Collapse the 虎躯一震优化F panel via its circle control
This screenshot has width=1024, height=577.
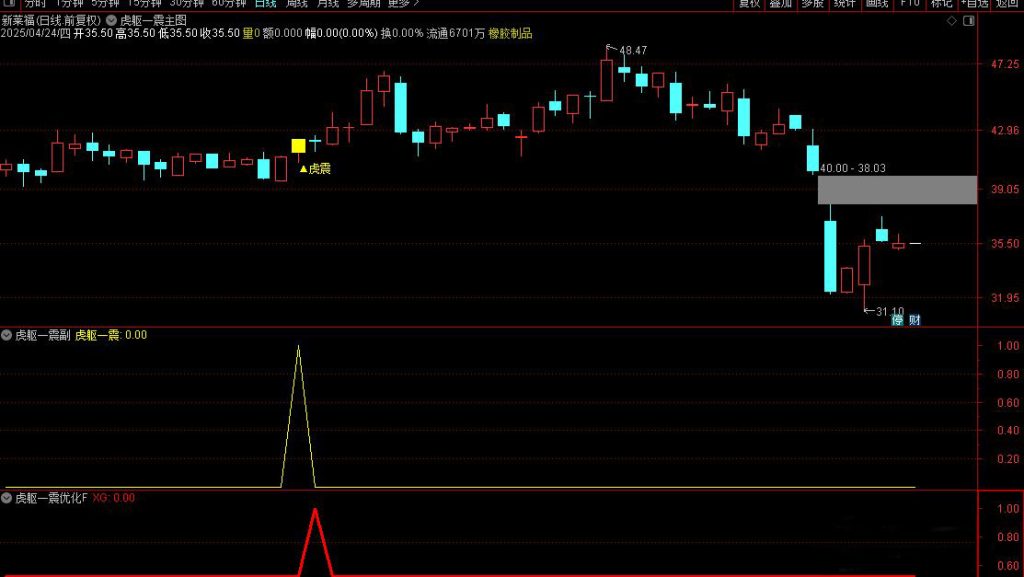pos(7,496)
